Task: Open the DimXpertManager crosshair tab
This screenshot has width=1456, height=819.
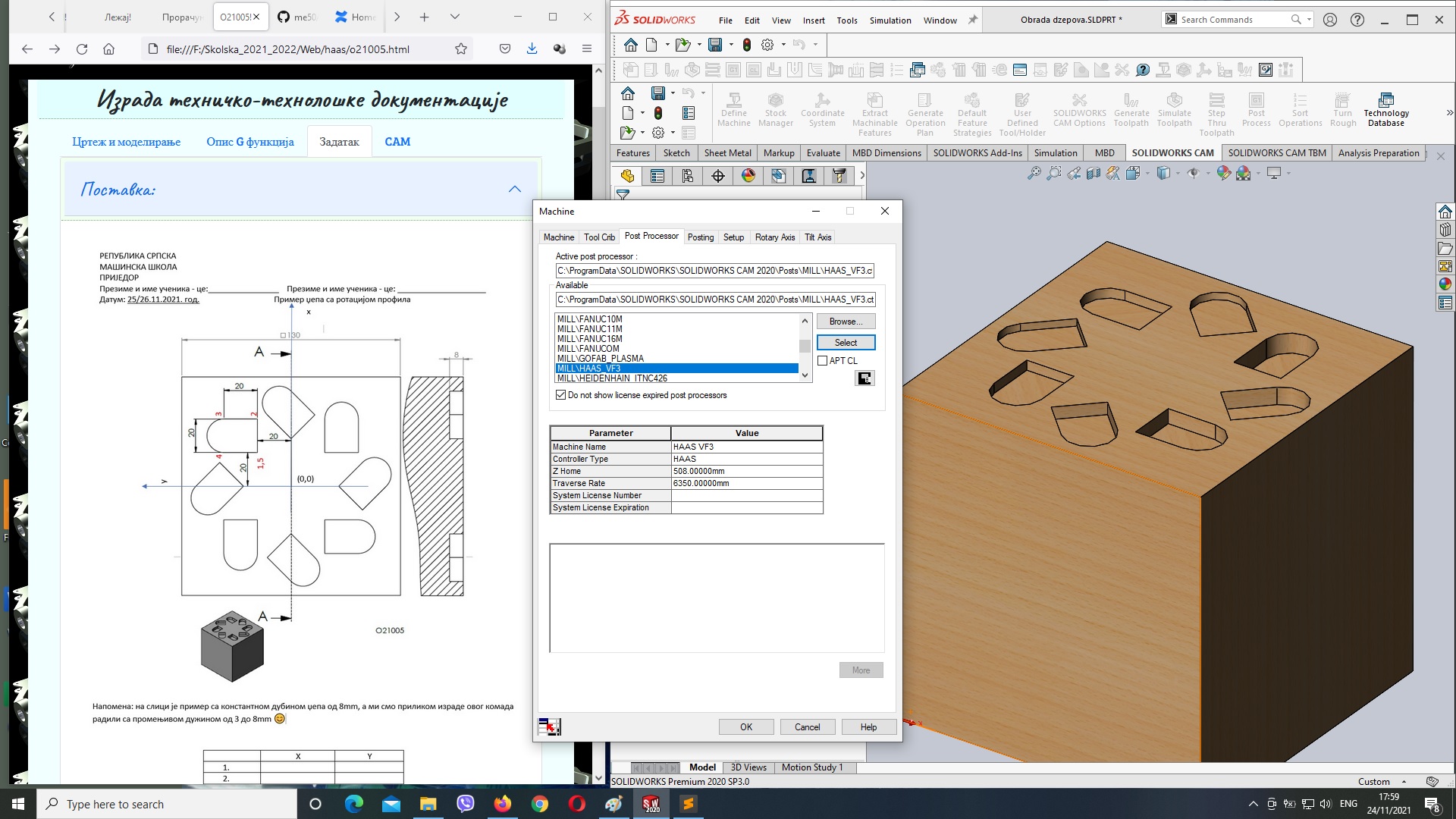Action: 718,176
